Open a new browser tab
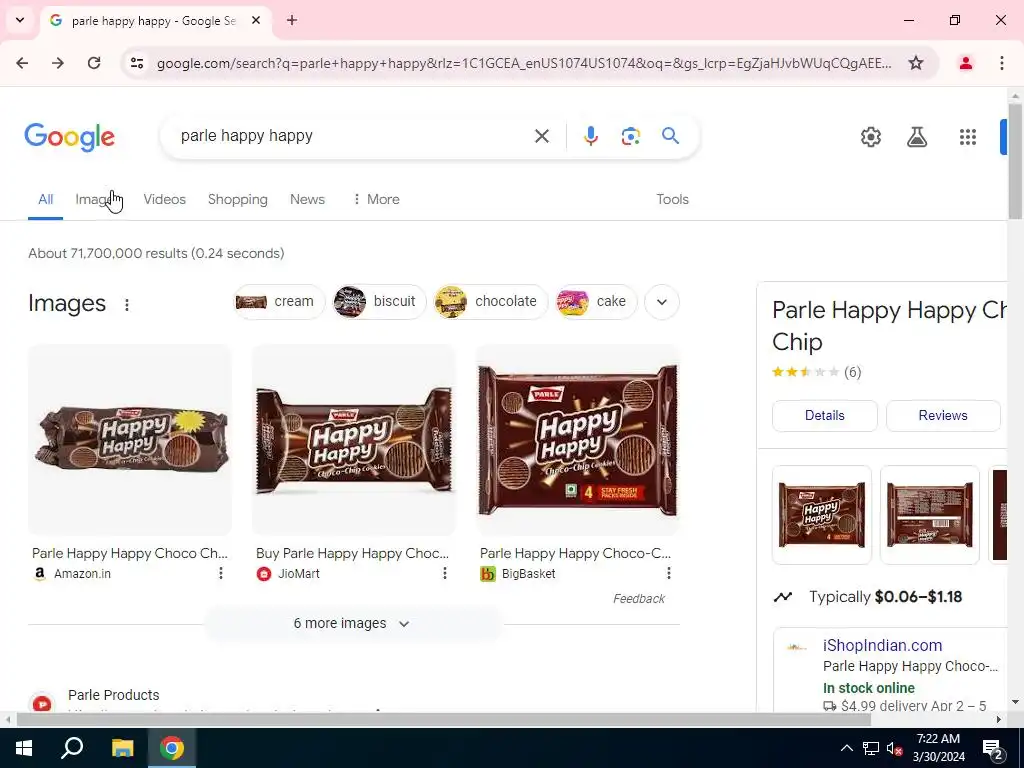Viewport: 1024px width, 768px height. coord(292,20)
